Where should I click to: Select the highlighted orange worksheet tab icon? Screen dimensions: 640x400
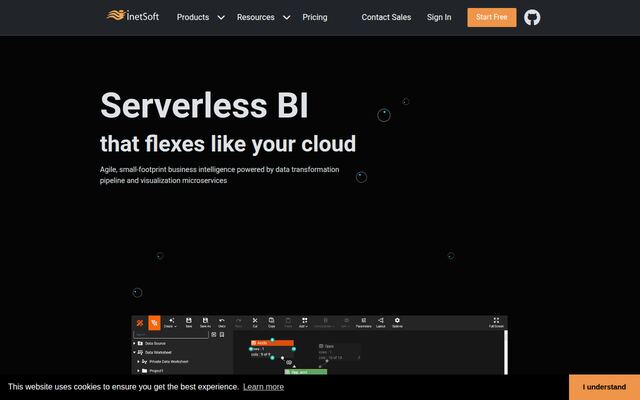click(x=154, y=323)
